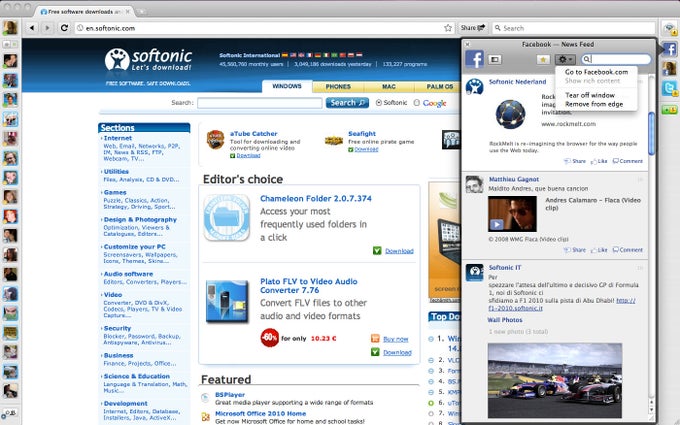
Task: Expand the Internet section in Sections list
Action: (117, 138)
